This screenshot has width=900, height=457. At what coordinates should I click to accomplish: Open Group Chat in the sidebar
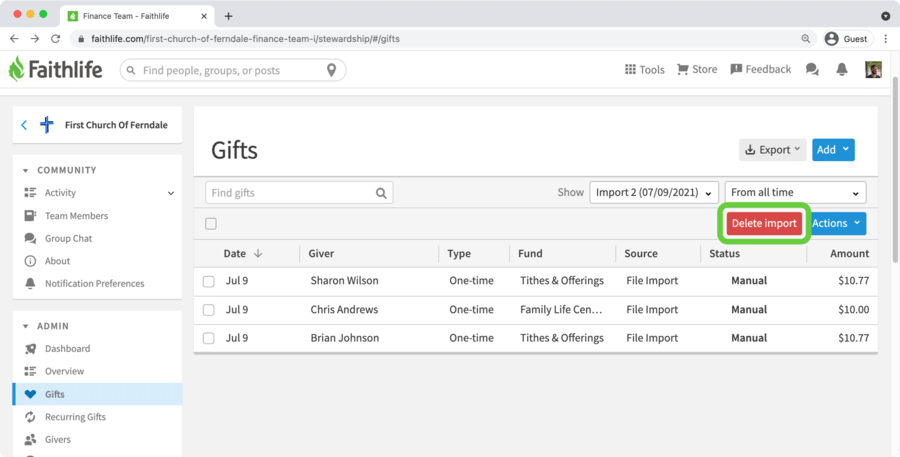pyautogui.click(x=68, y=238)
